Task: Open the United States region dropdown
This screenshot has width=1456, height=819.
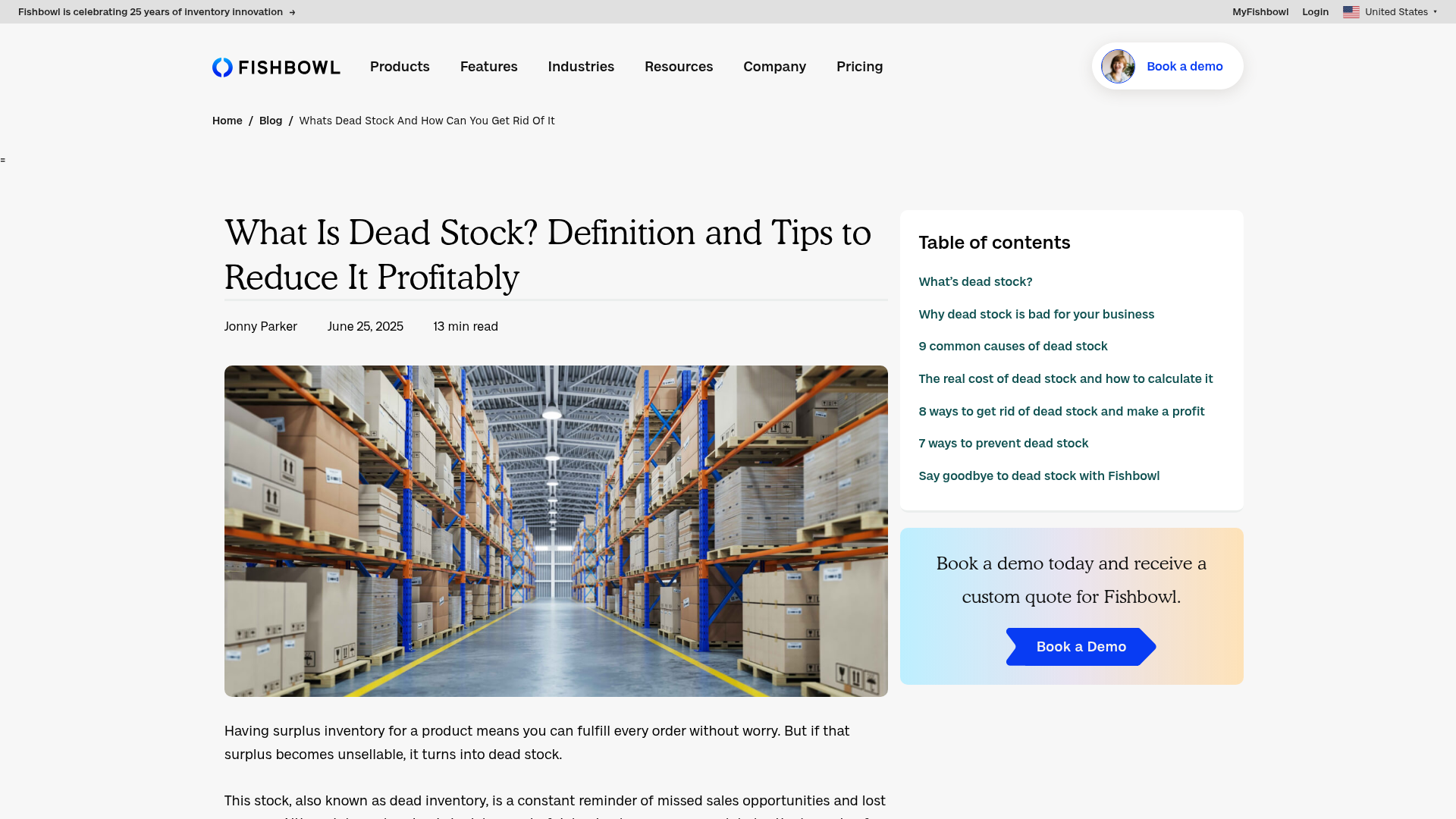Action: 1389,12
